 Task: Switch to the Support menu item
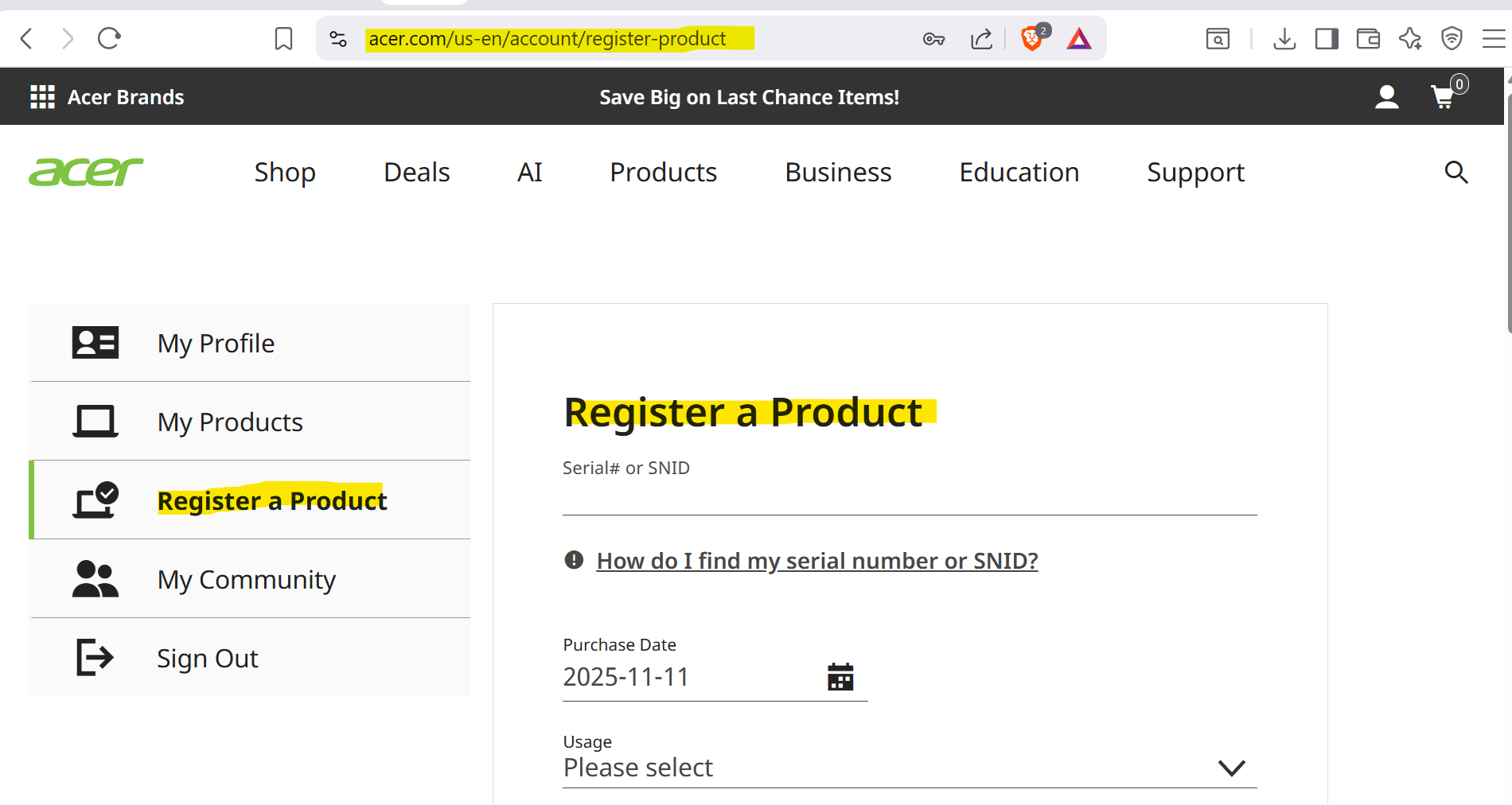click(1195, 172)
